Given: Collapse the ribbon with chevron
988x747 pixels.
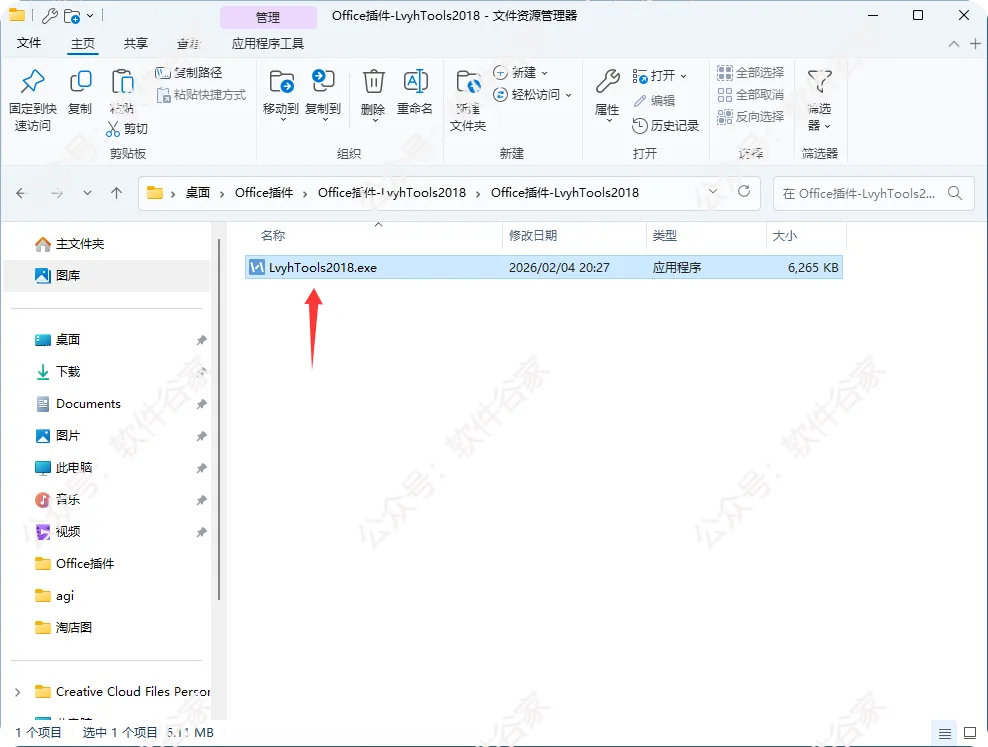Looking at the screenshot, I should click(954, 43).
